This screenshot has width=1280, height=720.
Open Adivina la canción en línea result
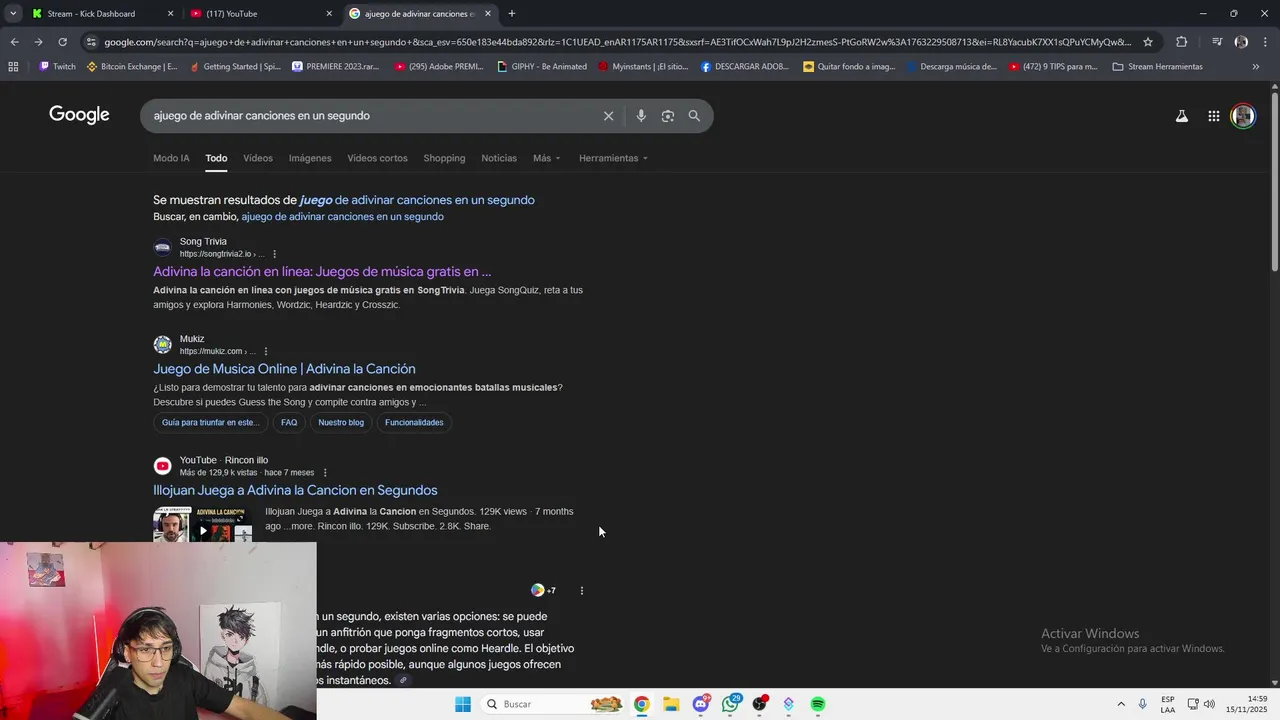(322, 271)
